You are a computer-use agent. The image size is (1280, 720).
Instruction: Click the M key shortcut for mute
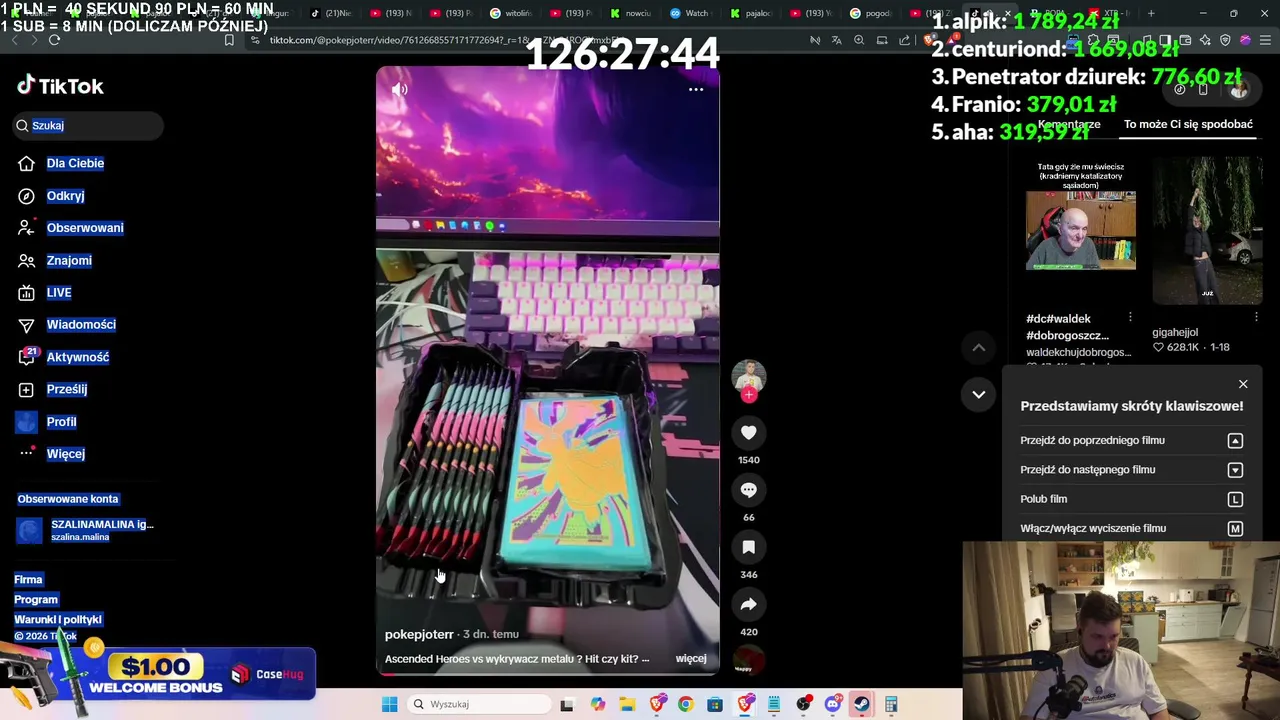[x=1235, y=529]
